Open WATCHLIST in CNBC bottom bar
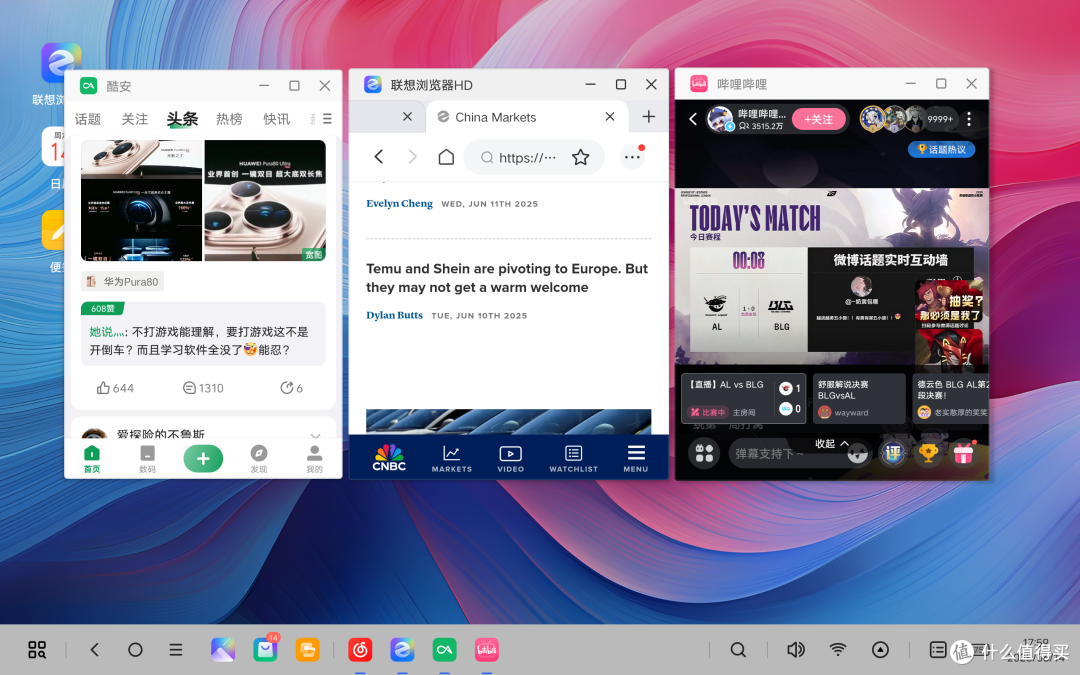Screen dimensions: 1080x675 click(x=573, y=459)
